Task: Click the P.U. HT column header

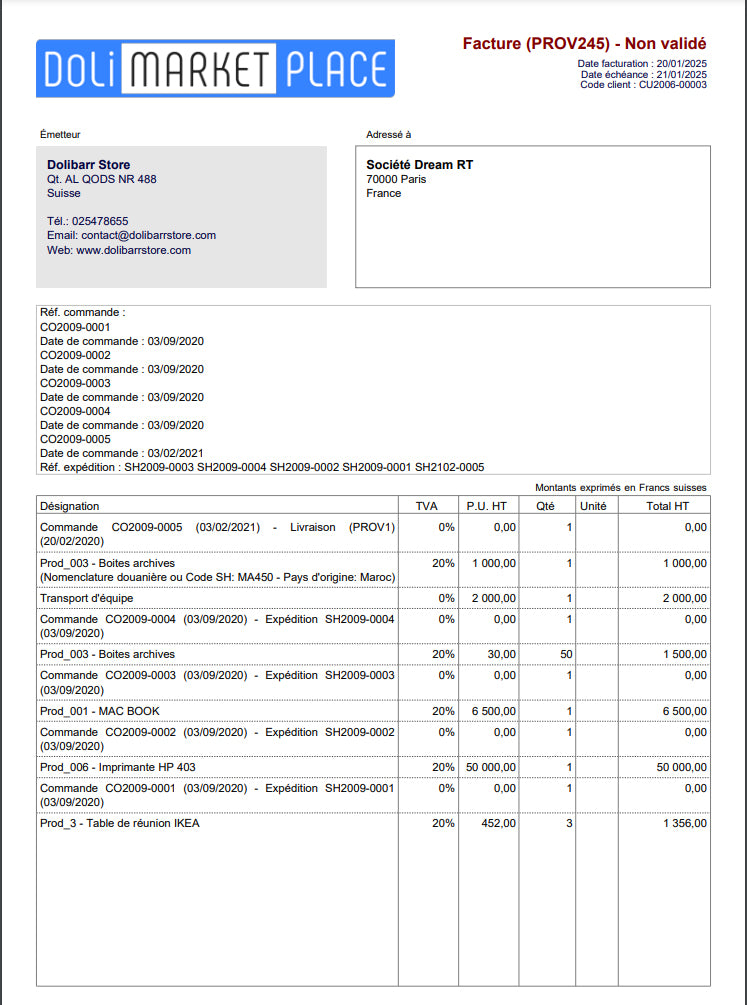Action: pos(487,506)
